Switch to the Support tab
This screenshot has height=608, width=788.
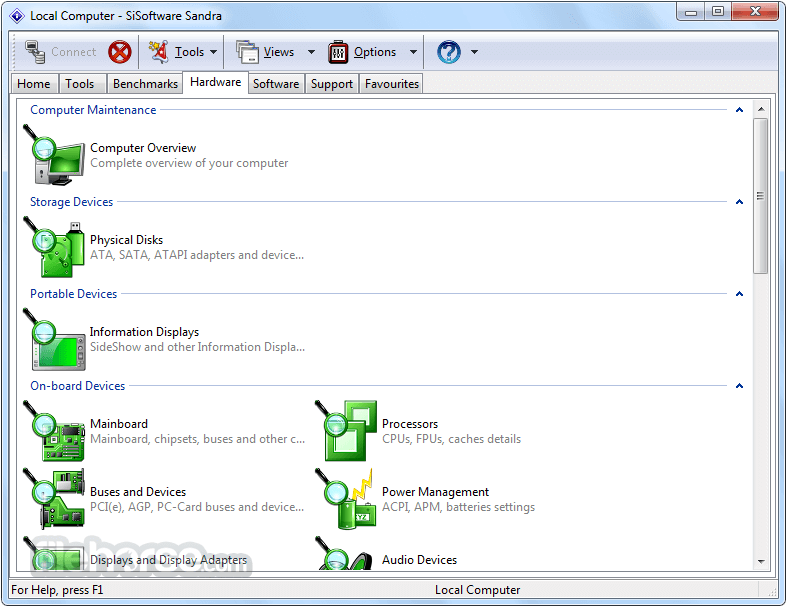click(x=332, y=84)
